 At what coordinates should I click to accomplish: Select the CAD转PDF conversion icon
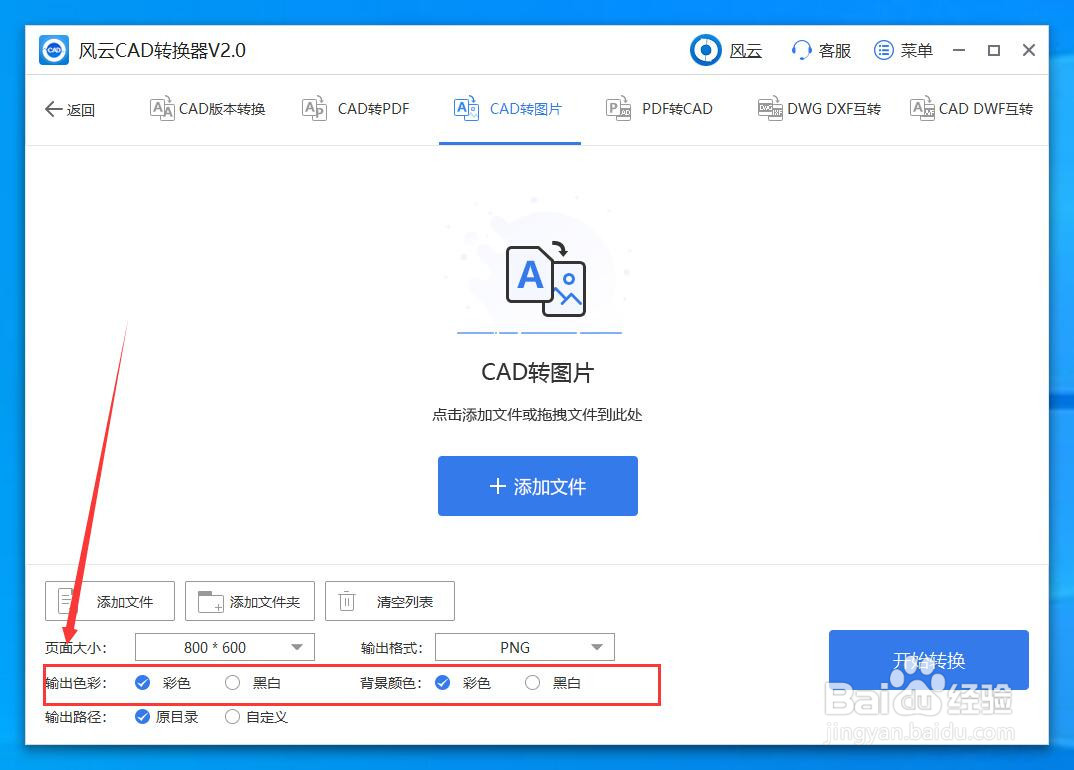(x=316, y=108)
